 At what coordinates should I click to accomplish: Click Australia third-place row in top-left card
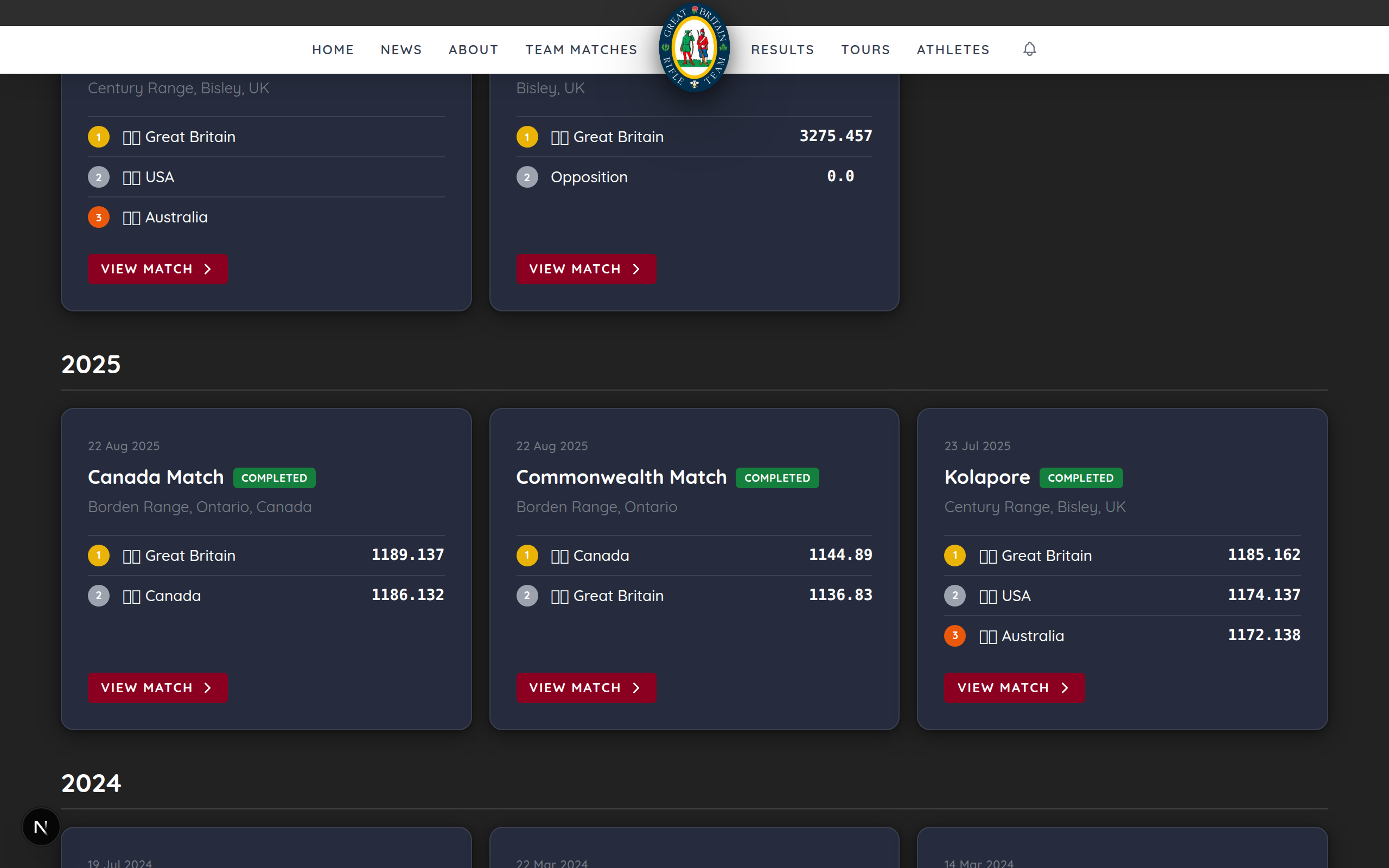pos(266,217)
